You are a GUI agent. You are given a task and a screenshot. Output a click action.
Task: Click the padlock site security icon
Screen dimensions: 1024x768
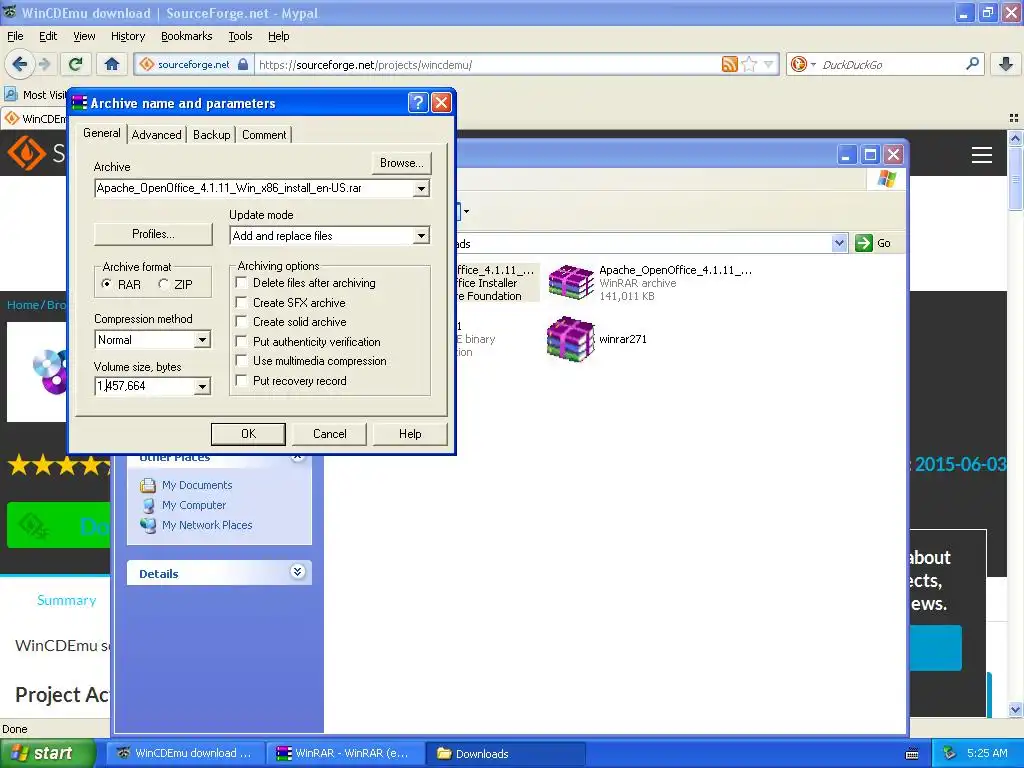click(x=243, y=64)
